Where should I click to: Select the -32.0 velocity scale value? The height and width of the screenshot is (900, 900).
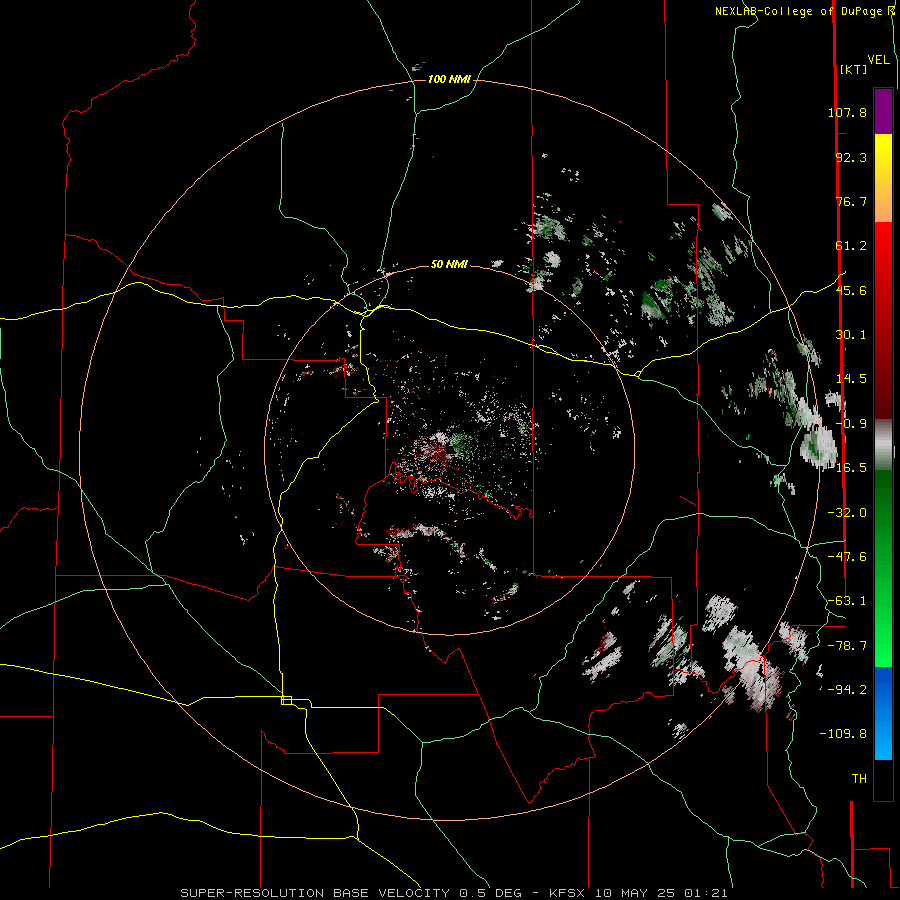pyautogui.click(x=847, y=513)
